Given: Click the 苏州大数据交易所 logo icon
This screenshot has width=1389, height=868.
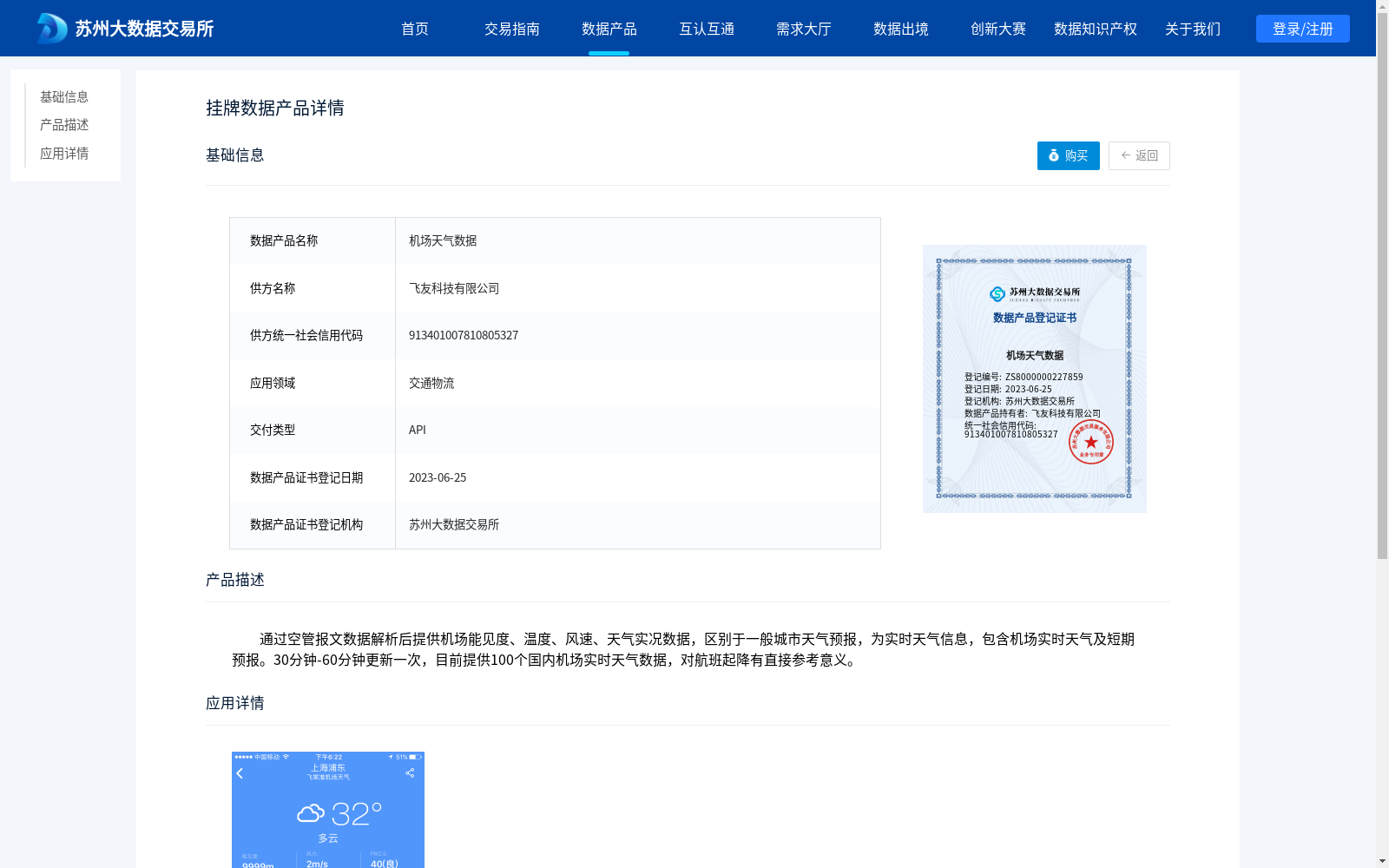Looking at the screenshot, I should 52,29.
